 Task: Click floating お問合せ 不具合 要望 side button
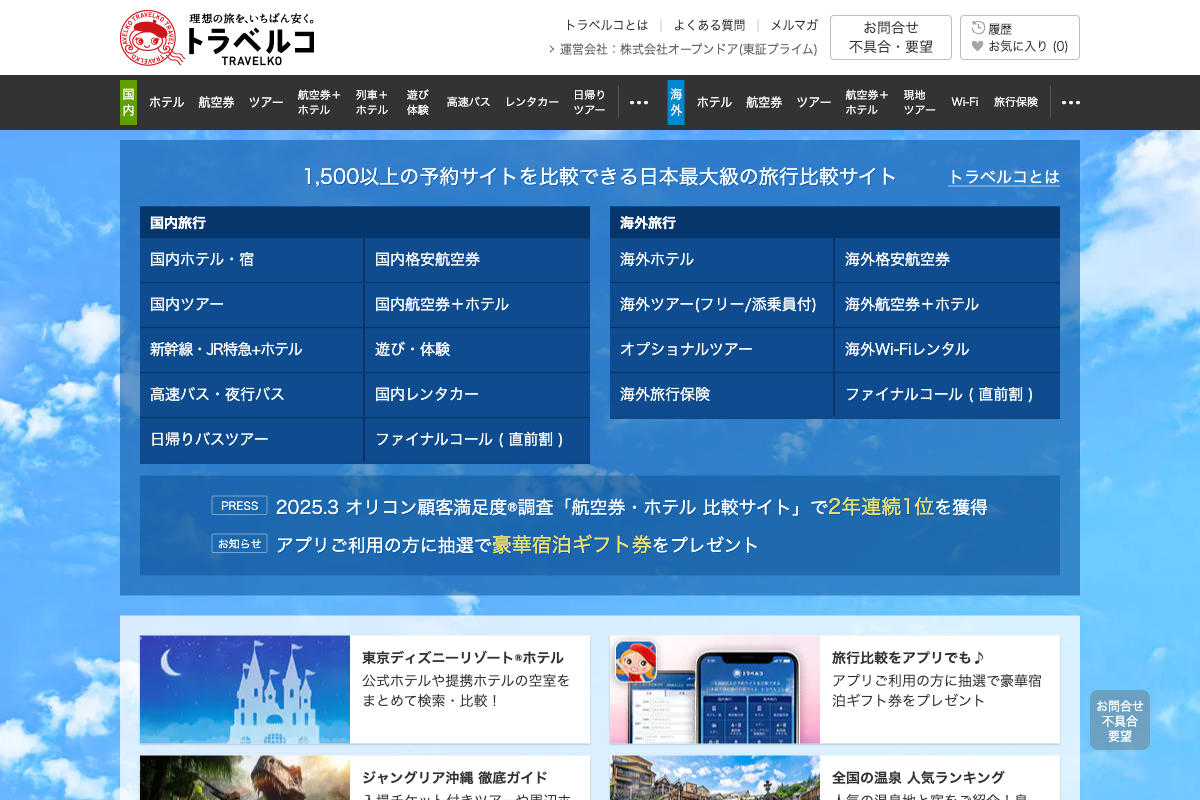[1119, 720]
